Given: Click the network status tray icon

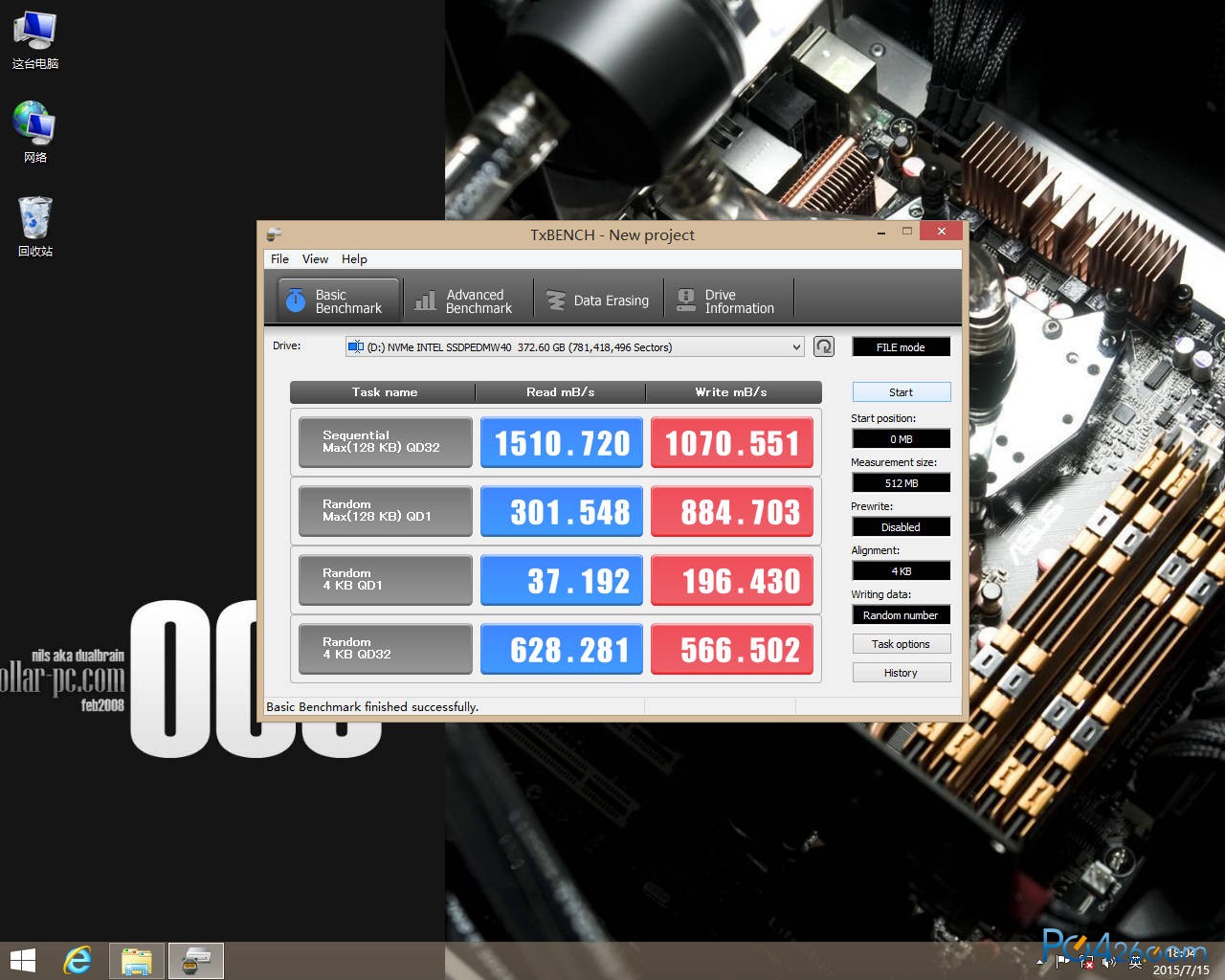Looking at the screenshot, I should [1085, 961].
